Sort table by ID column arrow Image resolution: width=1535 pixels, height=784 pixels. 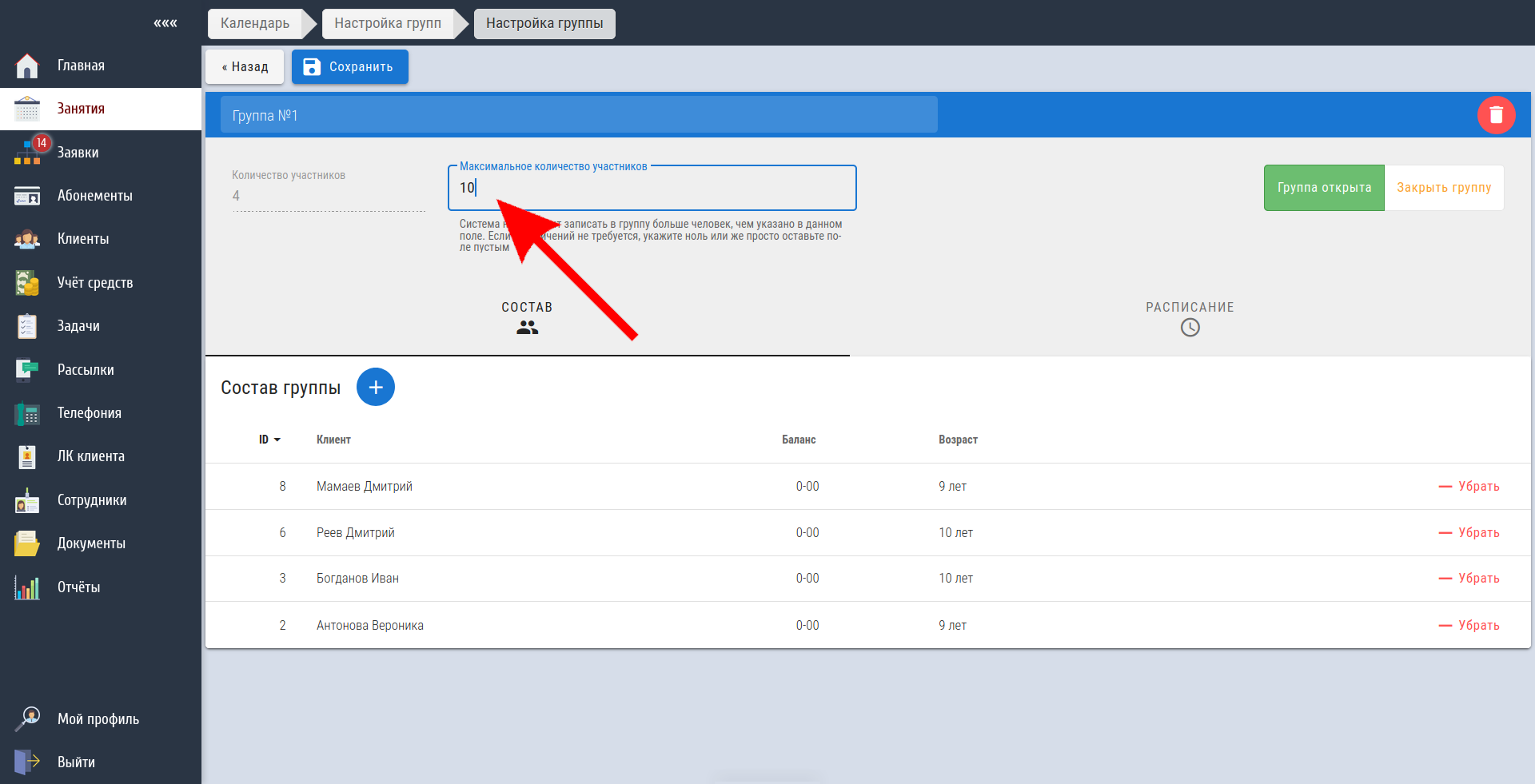click(x=277, y=440)
